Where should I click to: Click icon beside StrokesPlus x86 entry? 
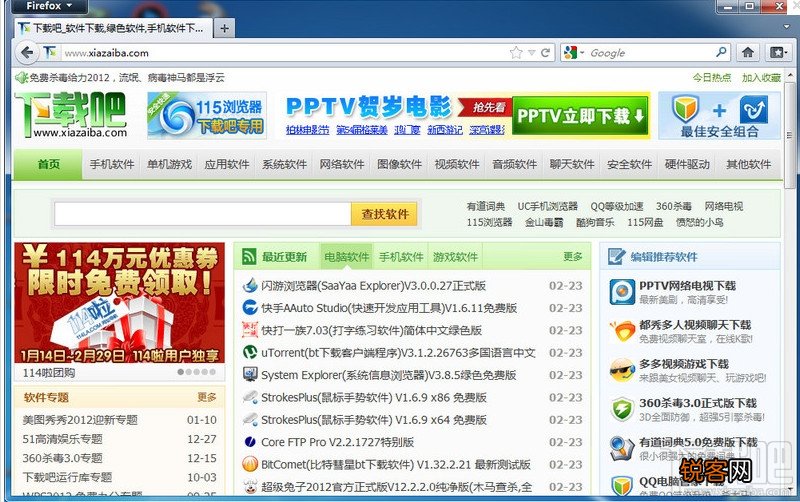tap(249, 397)
